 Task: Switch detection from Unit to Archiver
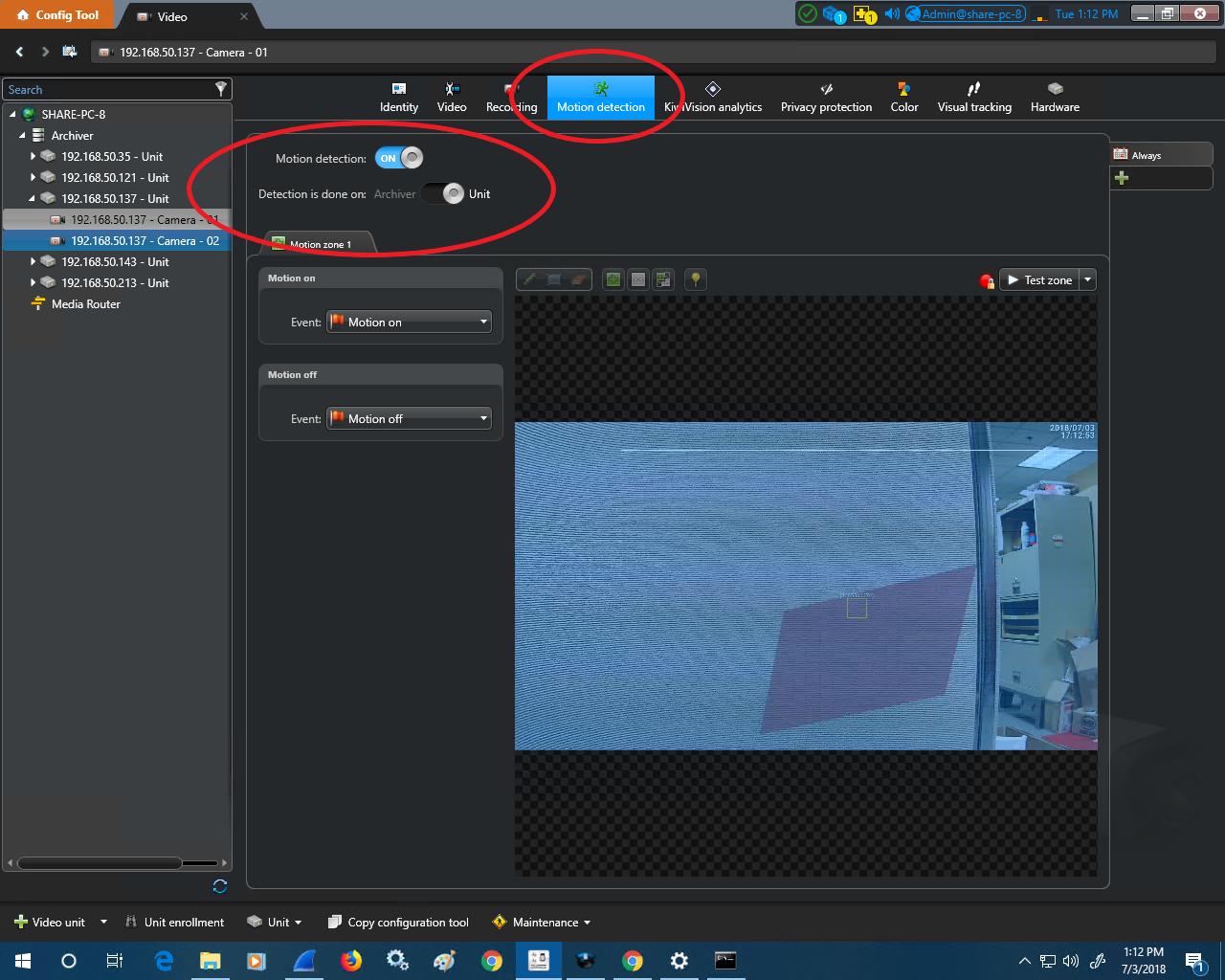point(442,194)
